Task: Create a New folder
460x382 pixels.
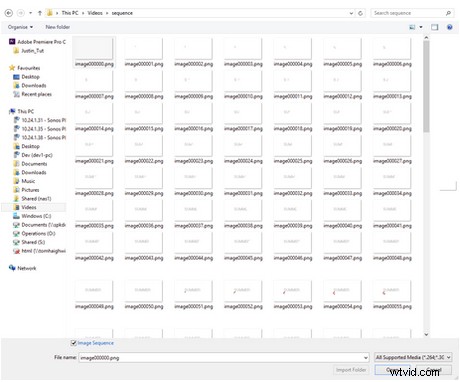Action: tap(58, 27)
